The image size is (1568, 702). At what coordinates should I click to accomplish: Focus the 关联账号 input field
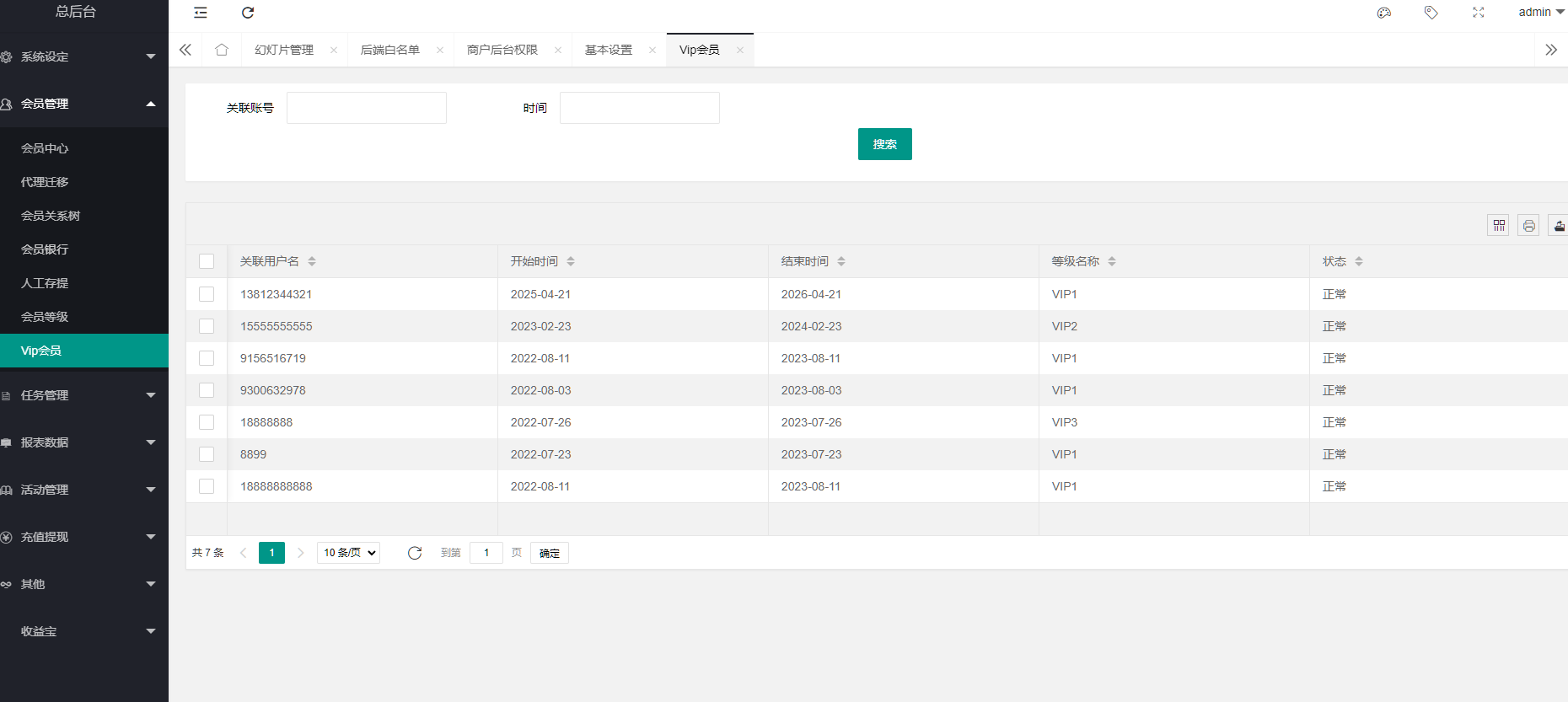click(x=367, y=108)
